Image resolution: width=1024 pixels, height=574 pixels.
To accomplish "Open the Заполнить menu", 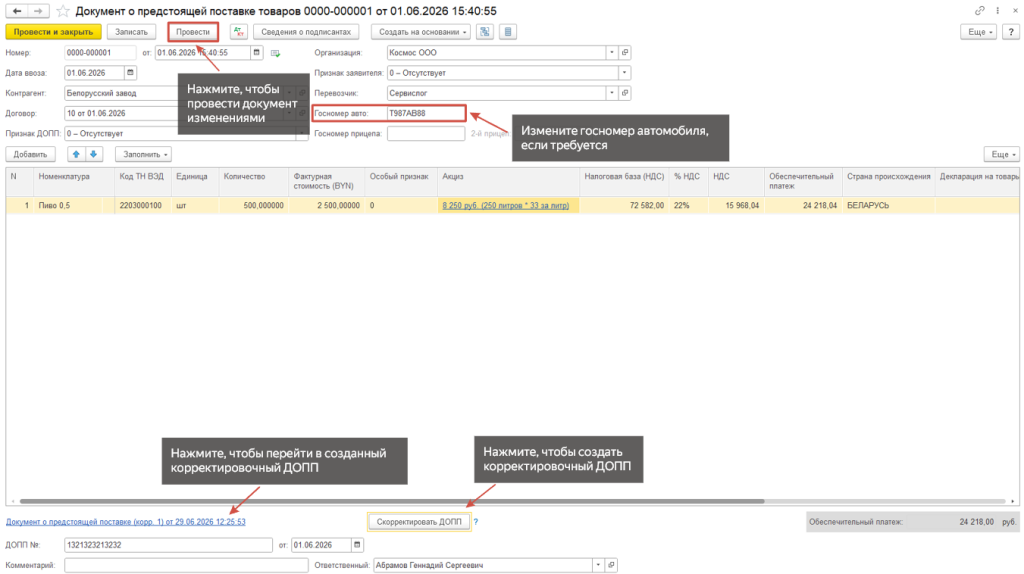I will point(144,154).
